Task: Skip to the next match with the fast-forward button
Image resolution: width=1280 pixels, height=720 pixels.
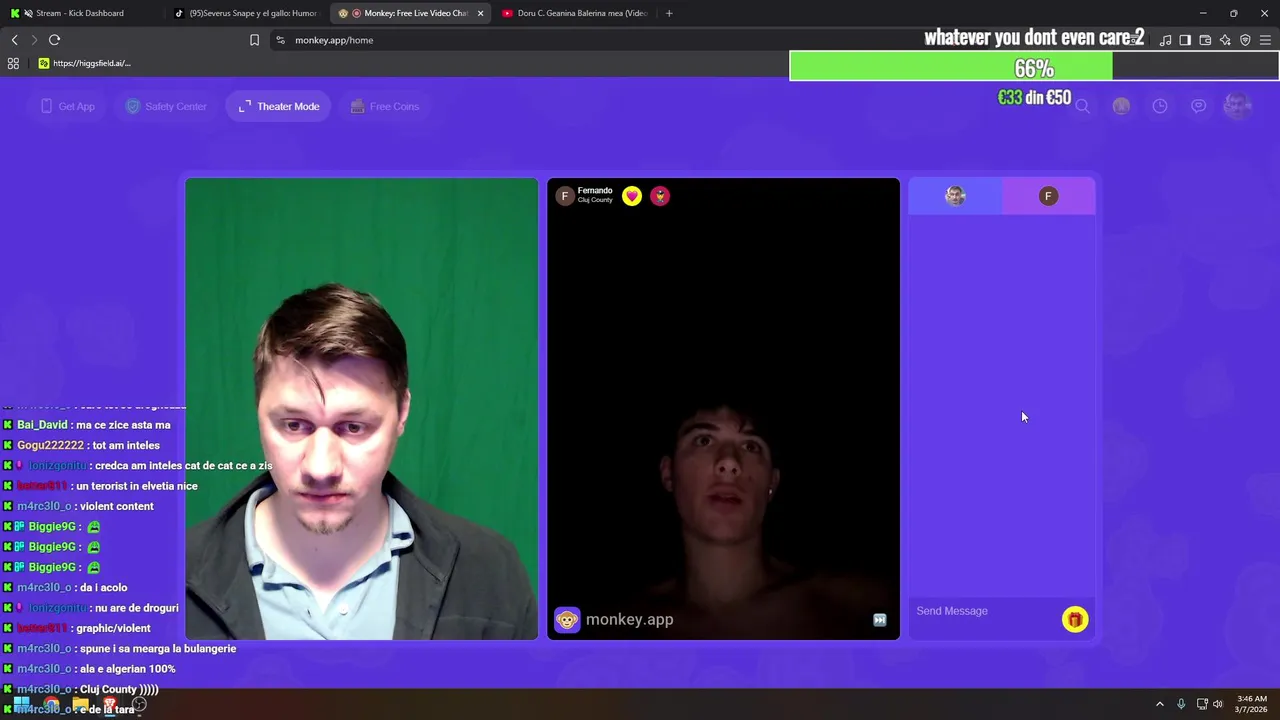Action: pyautogui.click(x=880, y=620)
